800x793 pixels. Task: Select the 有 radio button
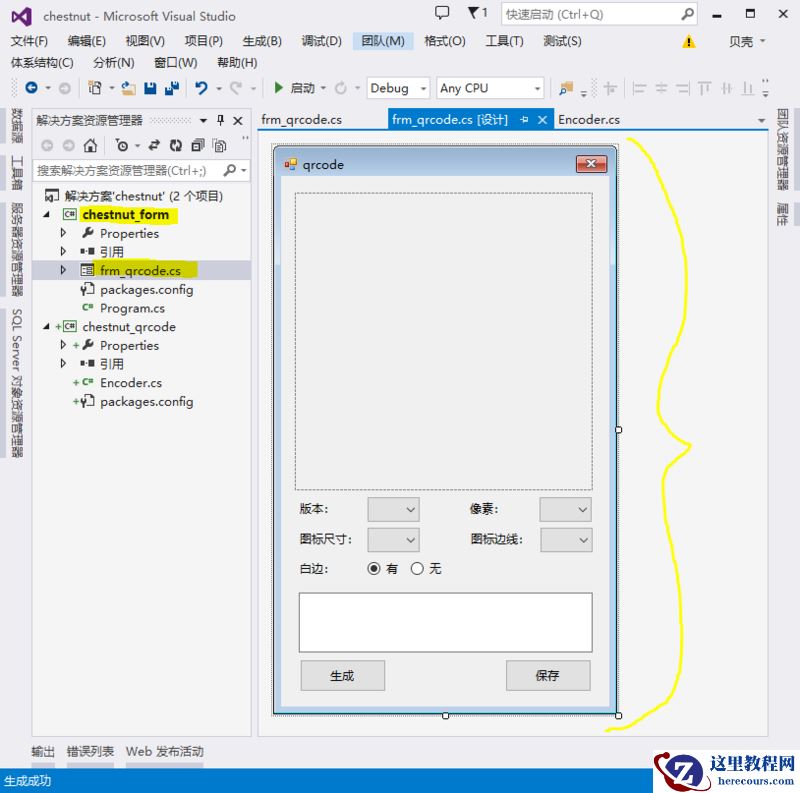[x=374, y=568]
